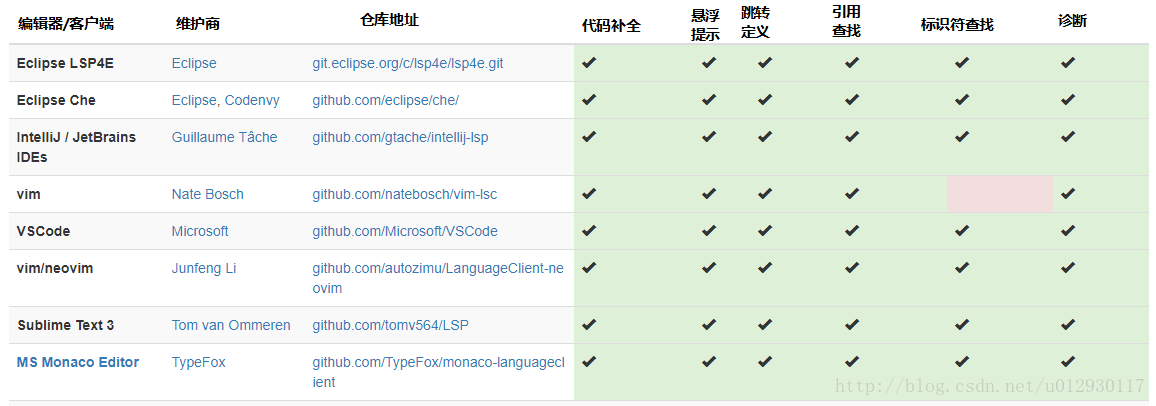
Task: Click 悬浮提示 checkmark in MS Monaco Editor row
Action: click(708, 362)
